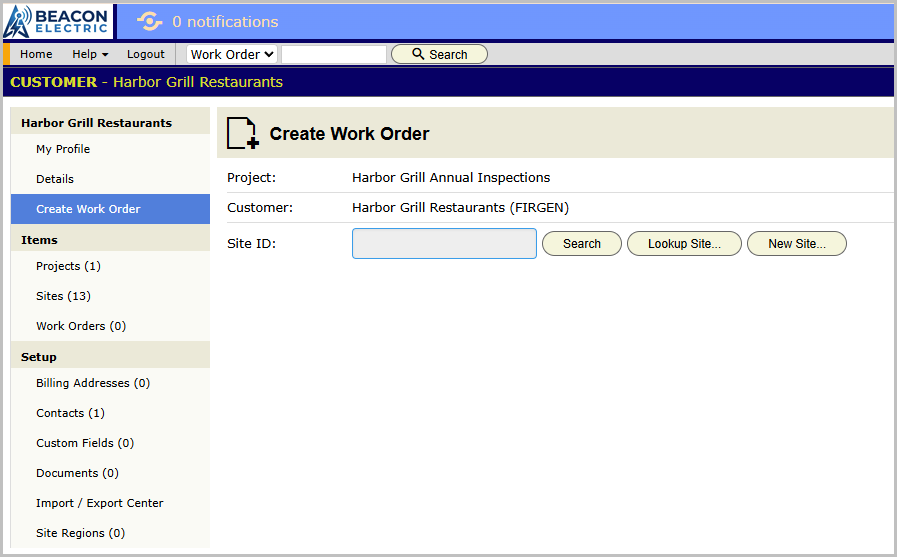Open Site Regions (0)
The height and width of the screenshot is (557, 897).
point(110,533)
